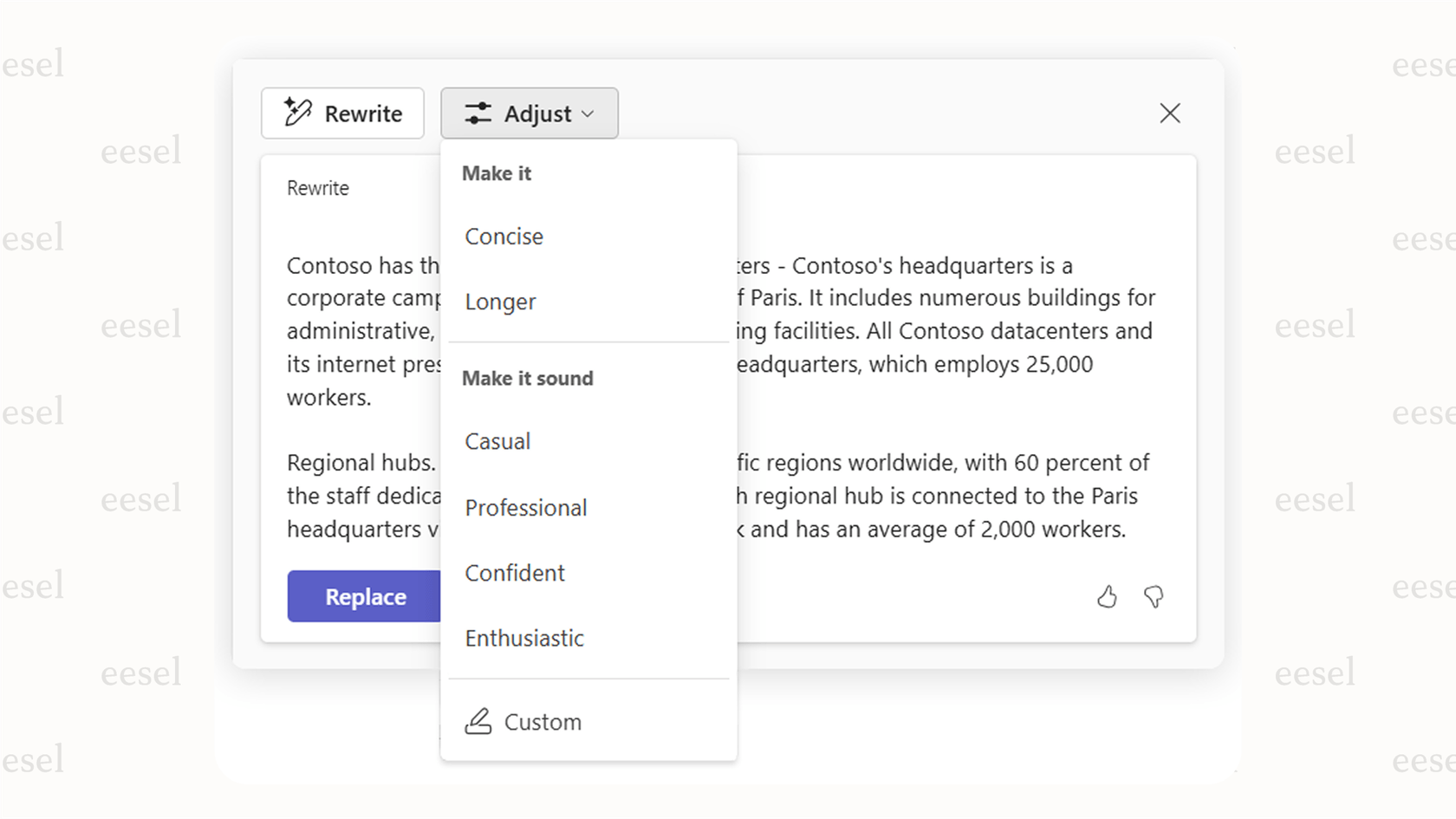Select the Custom adjustment option

click(x=542, y=721)
